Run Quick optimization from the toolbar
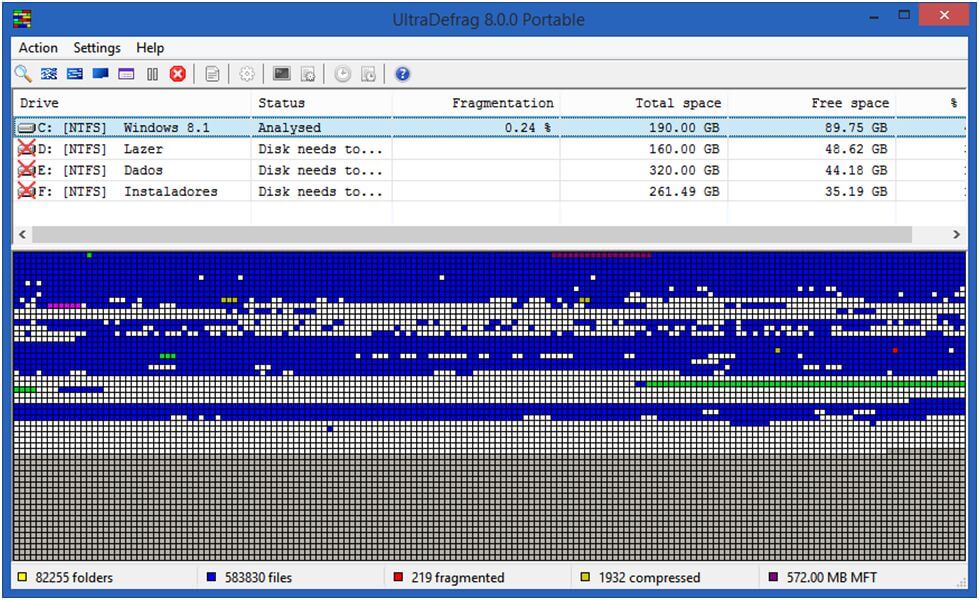Image resolution: width=979 pixels, height=600 pixels. (75, 74)
